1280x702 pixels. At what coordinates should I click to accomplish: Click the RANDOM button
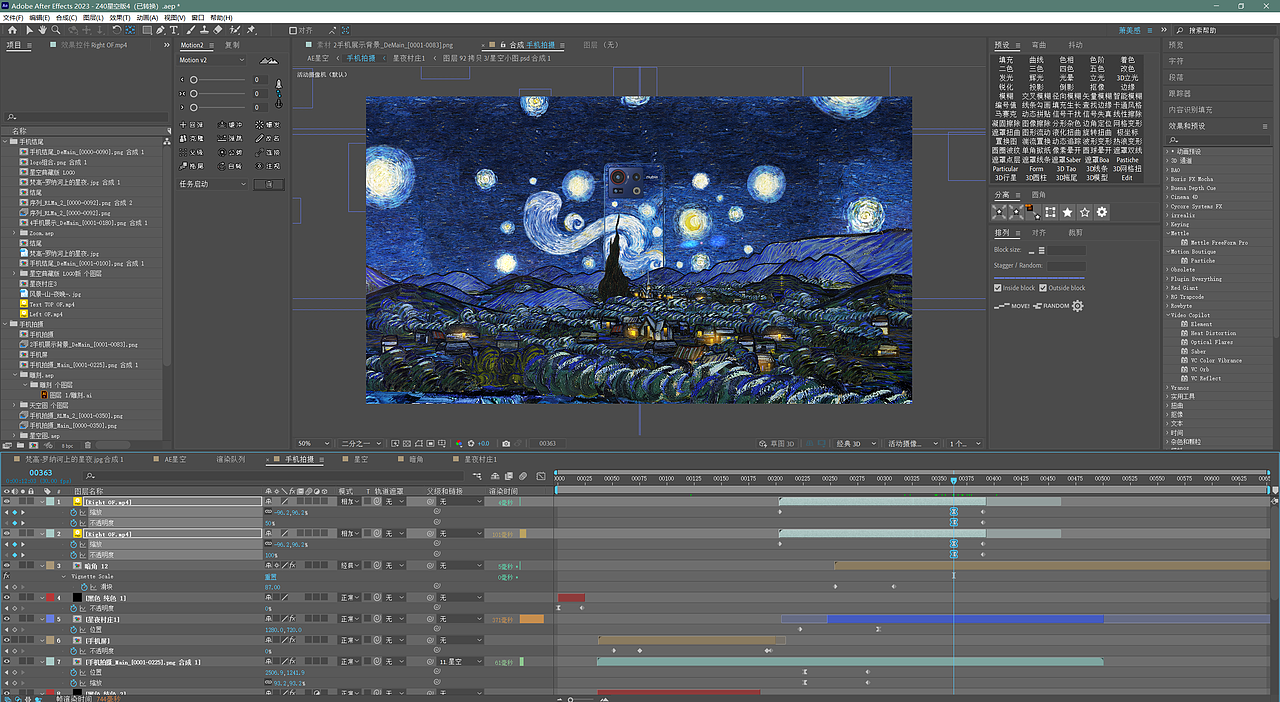pyautogui.click(x=1051, y=306)
